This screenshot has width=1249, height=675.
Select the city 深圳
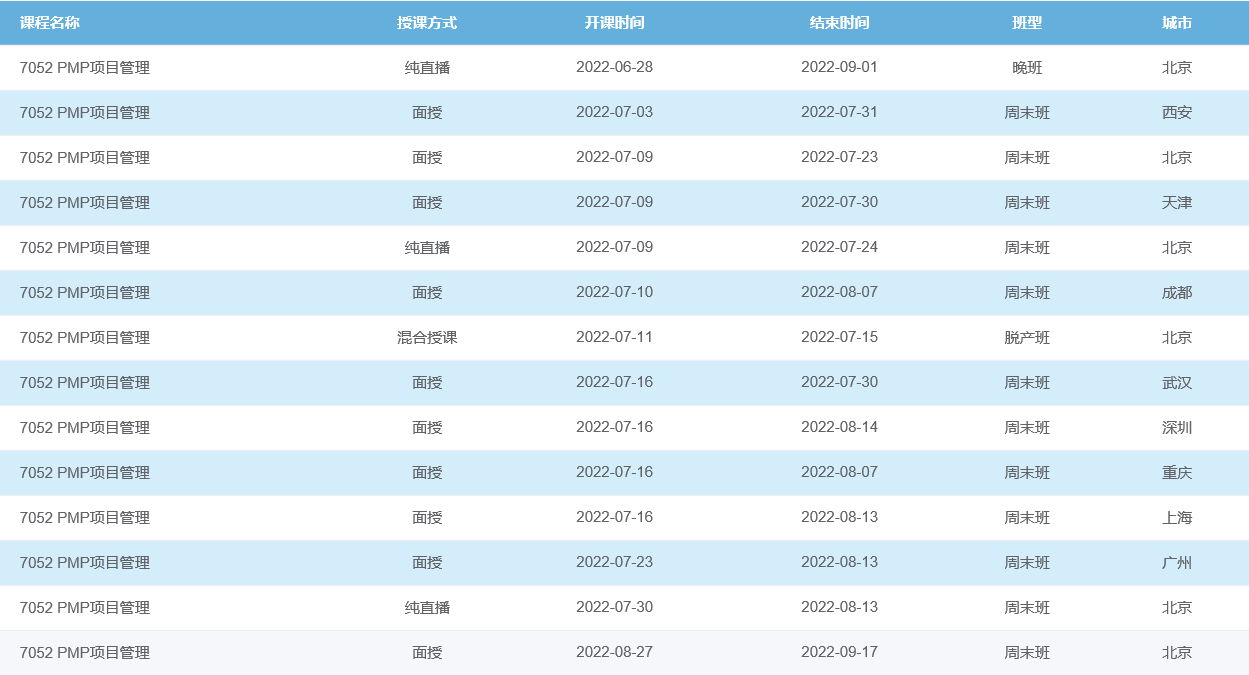(x=1177, y=428)
